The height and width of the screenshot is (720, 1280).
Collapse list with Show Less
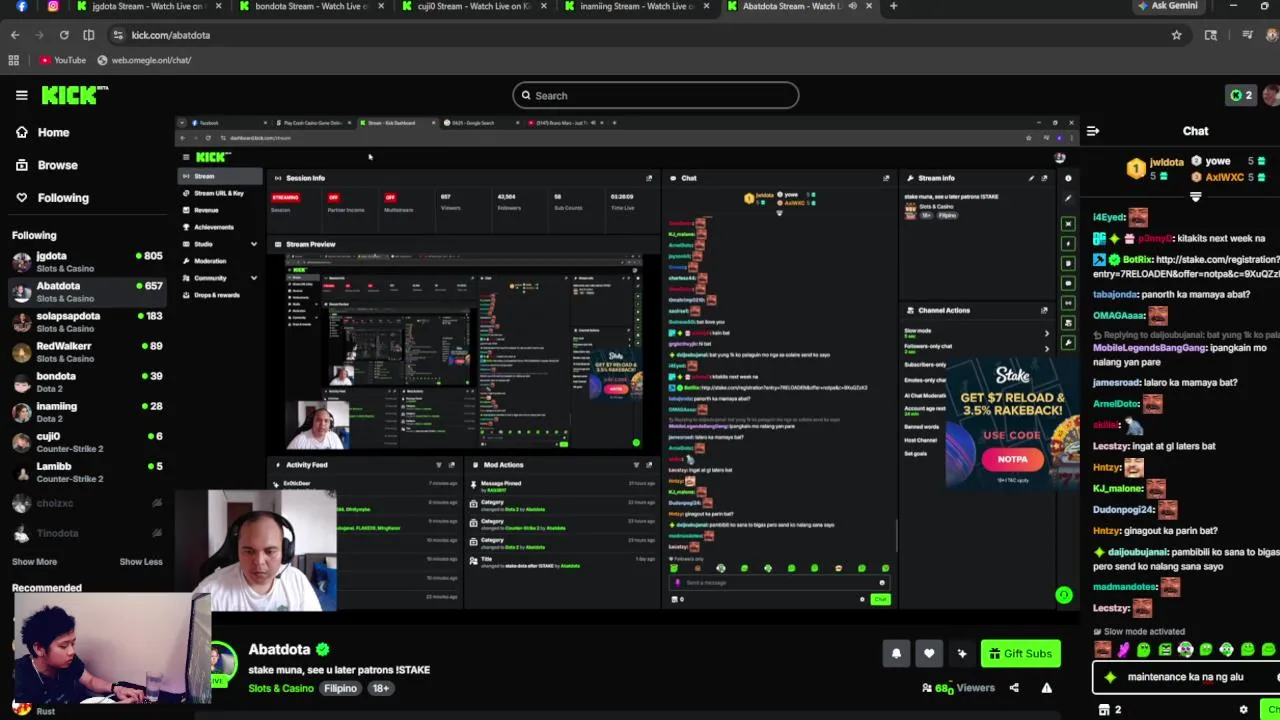click(141, 562)
